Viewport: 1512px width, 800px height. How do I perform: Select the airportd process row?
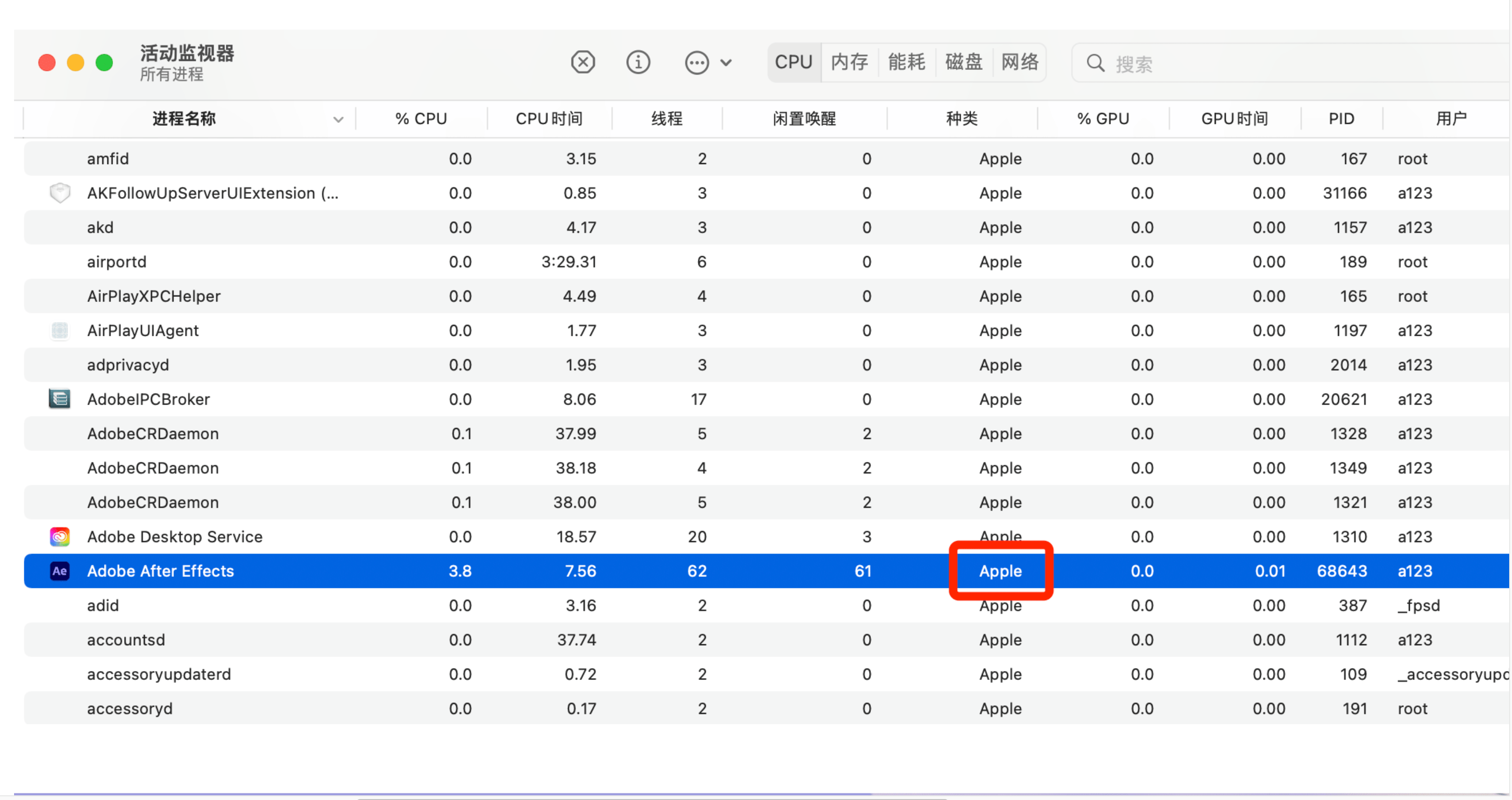pos(767,262)
